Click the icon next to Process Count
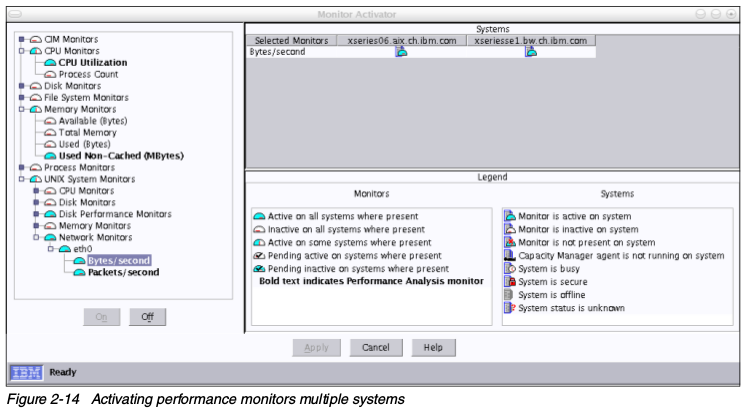 [51, 74]
